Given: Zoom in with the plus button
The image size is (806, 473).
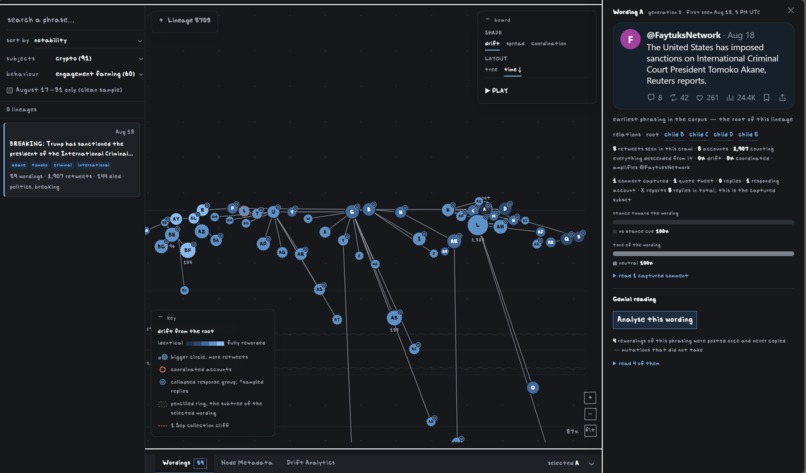Looking at the screenshot, I should pyautogui.click(x=590, y=397).
